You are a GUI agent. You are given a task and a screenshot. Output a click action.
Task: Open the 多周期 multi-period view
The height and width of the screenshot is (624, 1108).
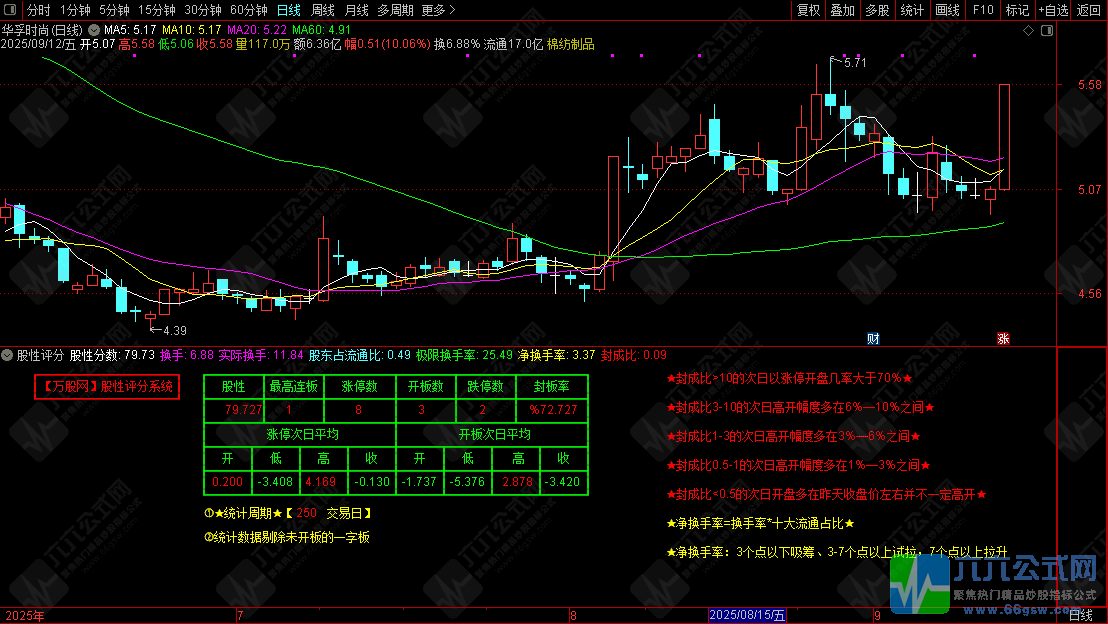tap(395, 10)
